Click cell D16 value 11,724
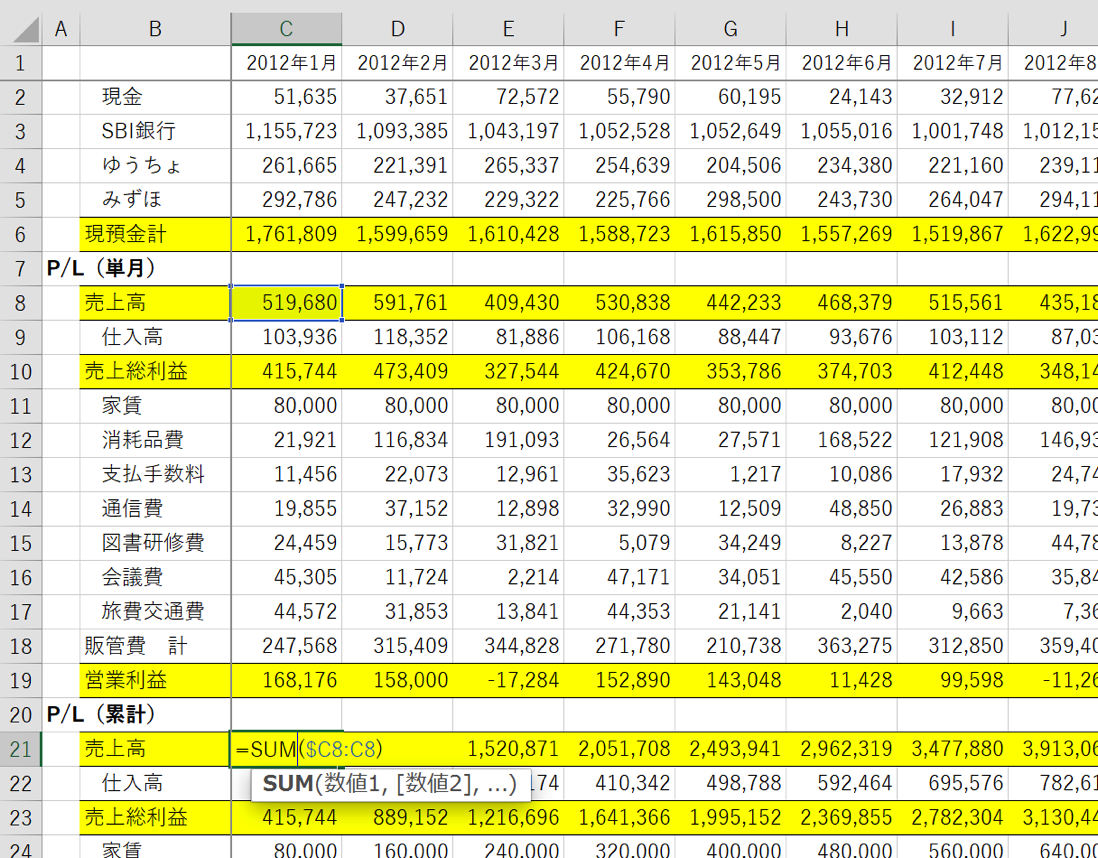 398,577
